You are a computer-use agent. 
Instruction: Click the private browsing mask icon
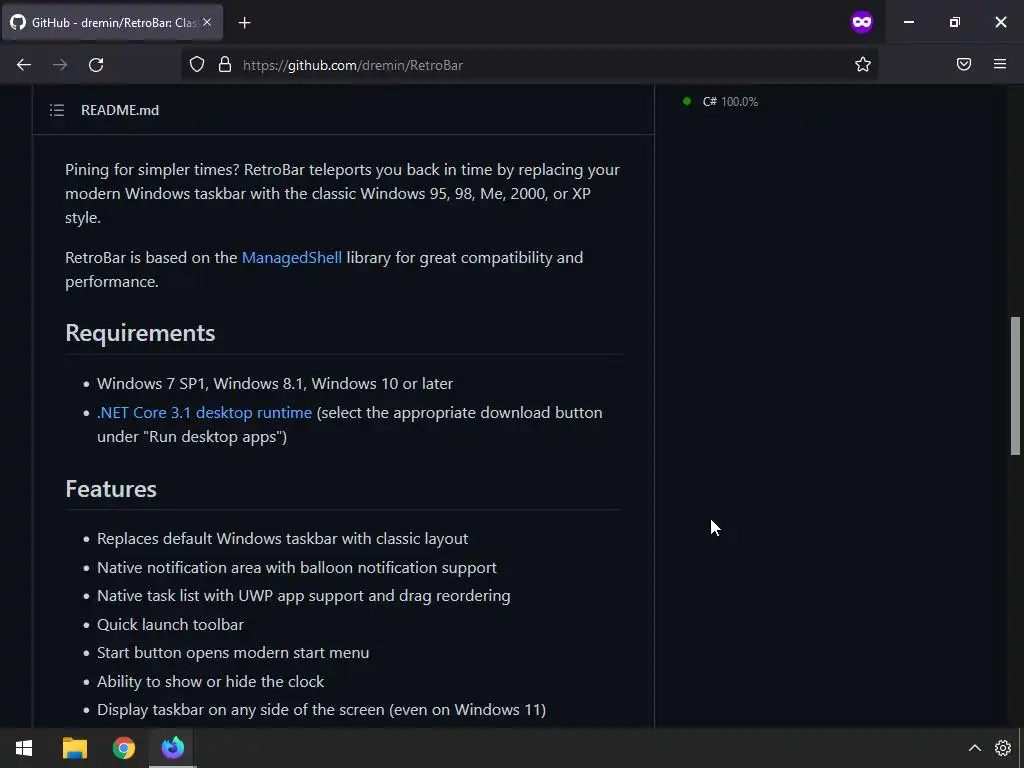tap(861, 22)
